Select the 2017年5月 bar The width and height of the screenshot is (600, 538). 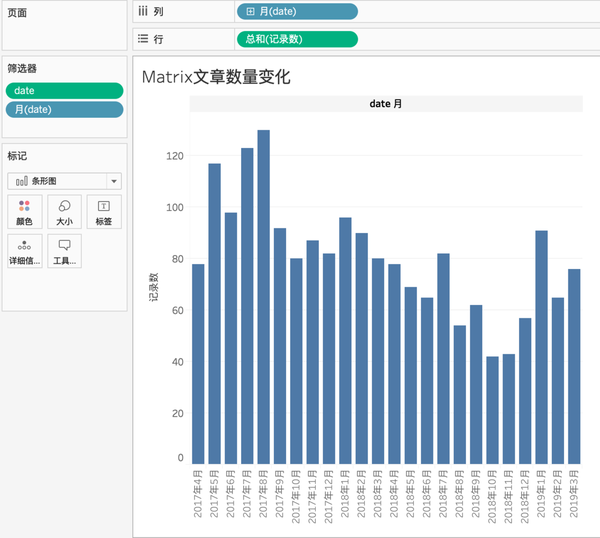[x=215, y=314]
